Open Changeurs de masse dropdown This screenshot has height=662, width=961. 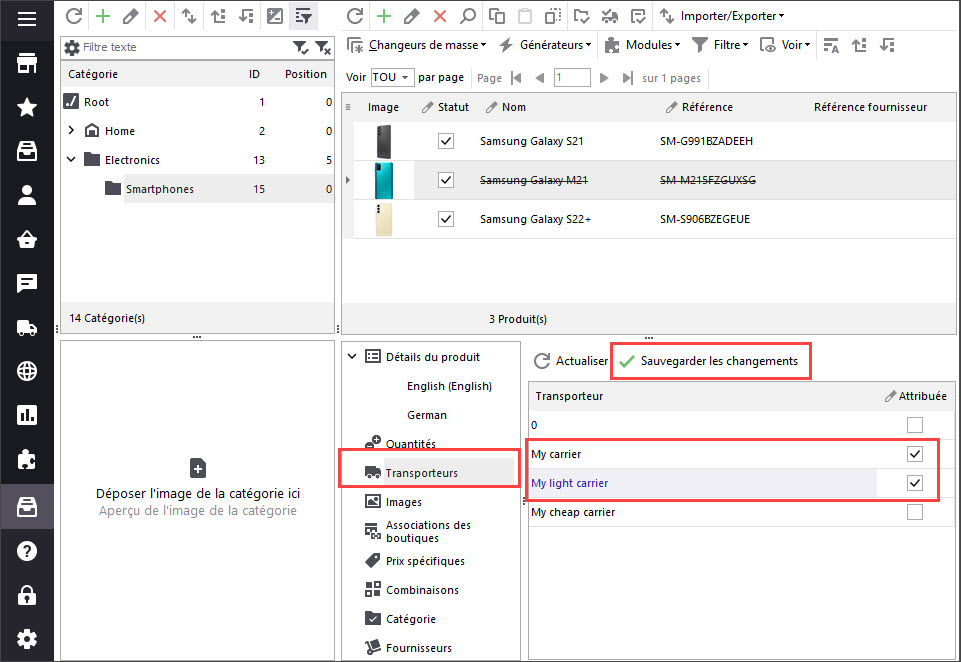click(x=417, y=45)
